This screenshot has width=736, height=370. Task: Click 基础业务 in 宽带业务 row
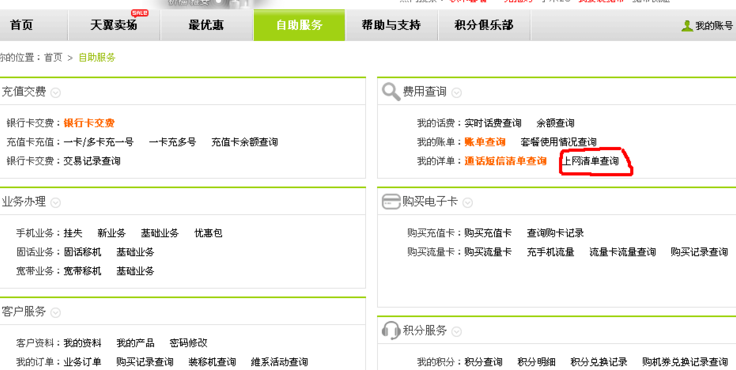pos(136,271)
